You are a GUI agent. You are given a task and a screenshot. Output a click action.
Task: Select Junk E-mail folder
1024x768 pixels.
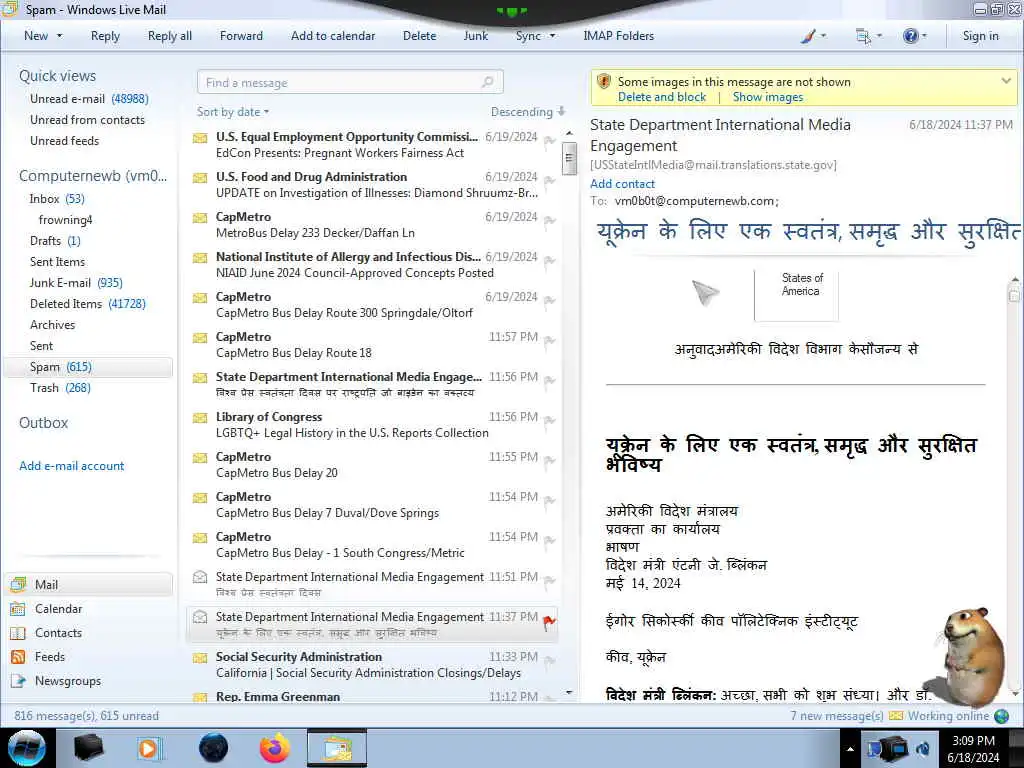click(x=76, y=283)
